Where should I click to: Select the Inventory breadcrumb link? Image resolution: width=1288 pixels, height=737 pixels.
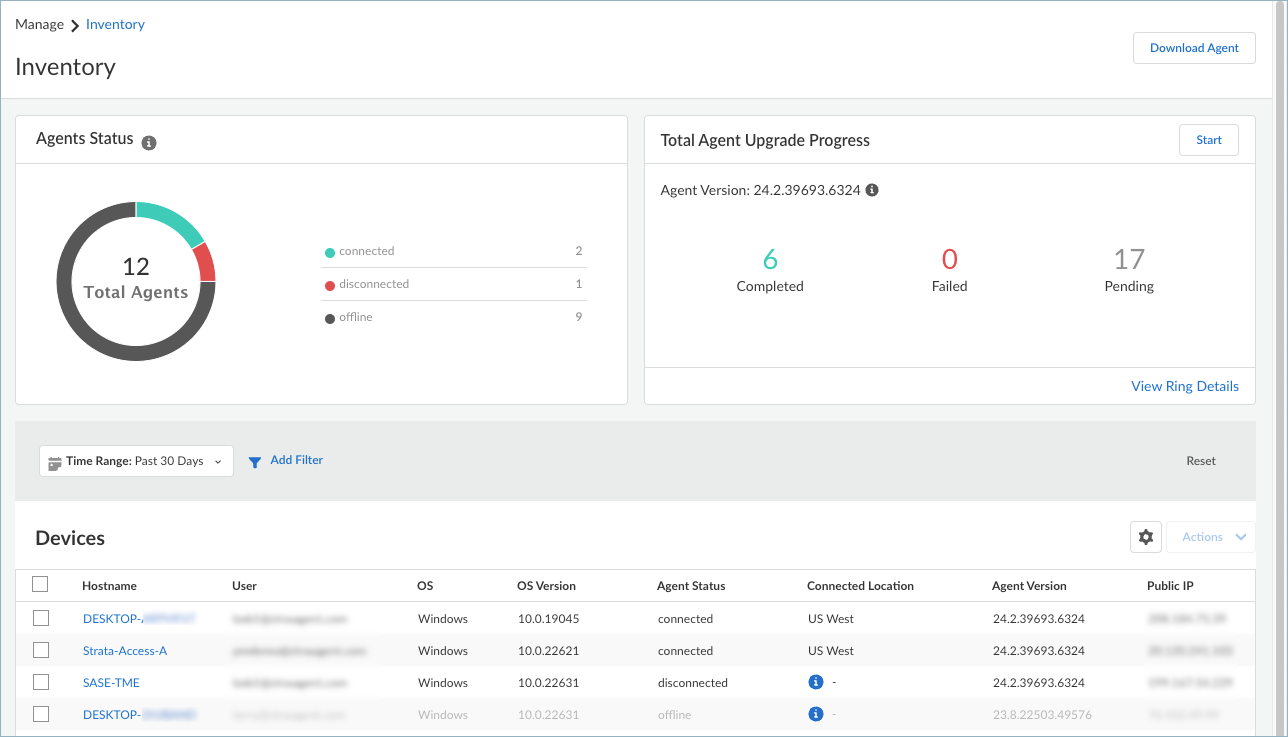115,24
